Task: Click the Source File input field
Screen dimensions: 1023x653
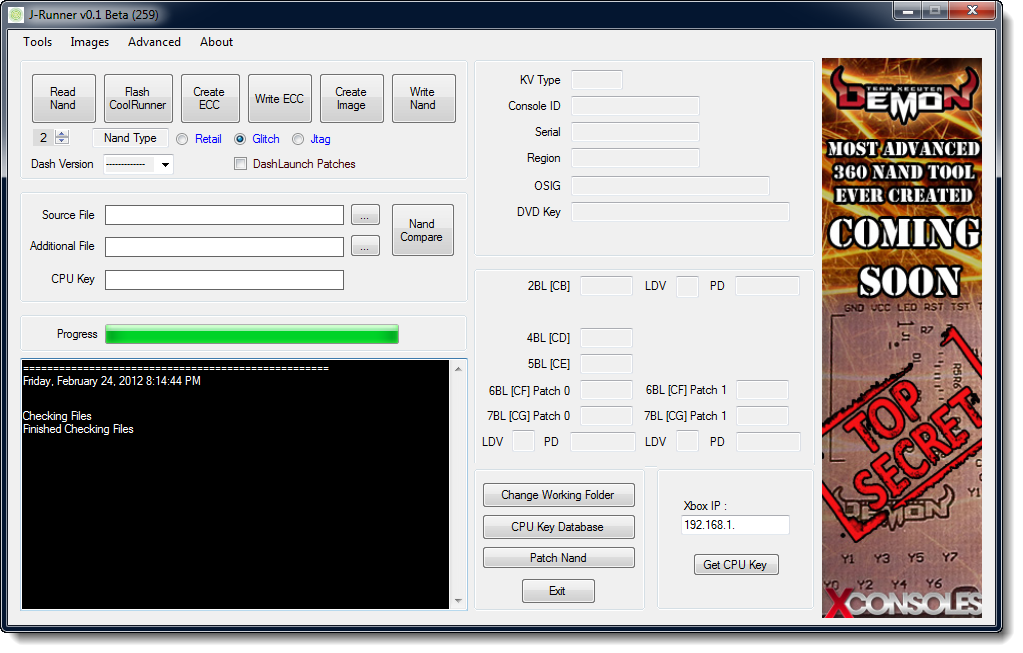Action: pyautogui.click(x=224, y=215)
